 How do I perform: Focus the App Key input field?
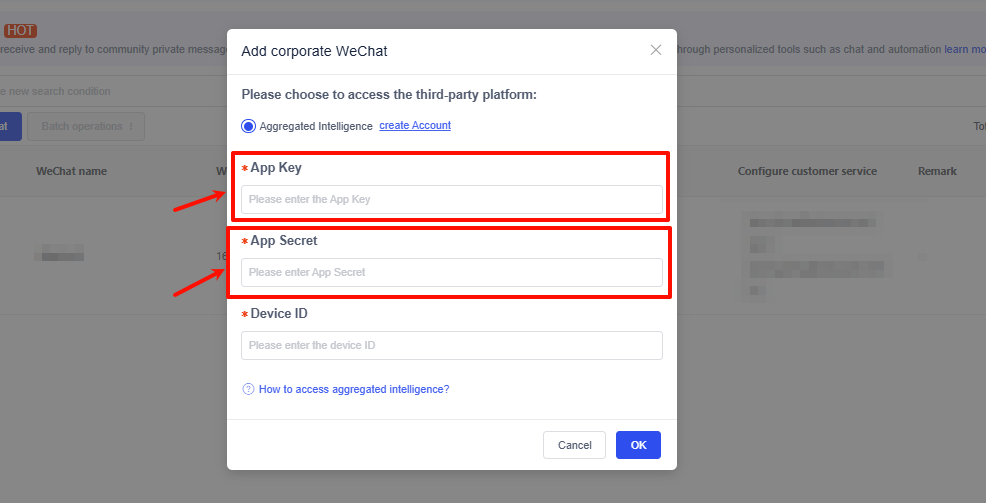(451, 199)
